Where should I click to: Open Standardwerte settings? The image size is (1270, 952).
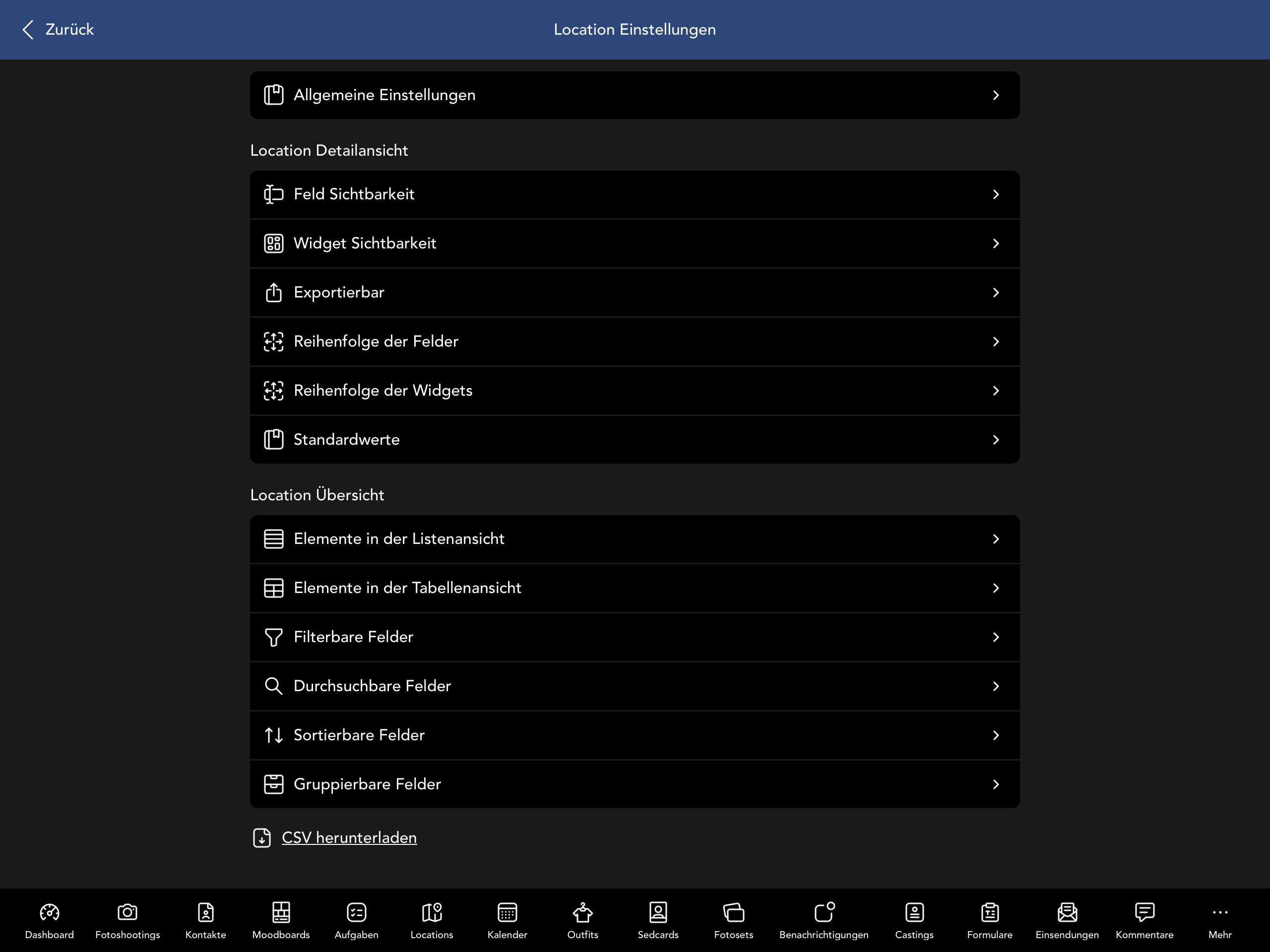635,440
